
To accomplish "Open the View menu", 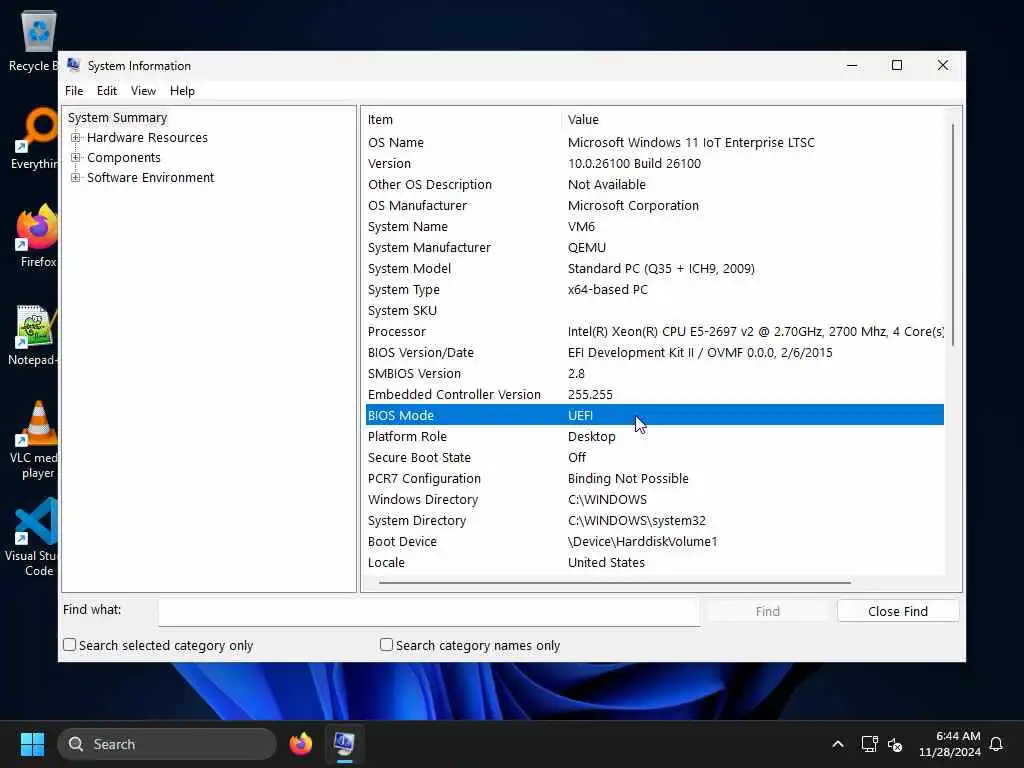I will tap(143, 91).
